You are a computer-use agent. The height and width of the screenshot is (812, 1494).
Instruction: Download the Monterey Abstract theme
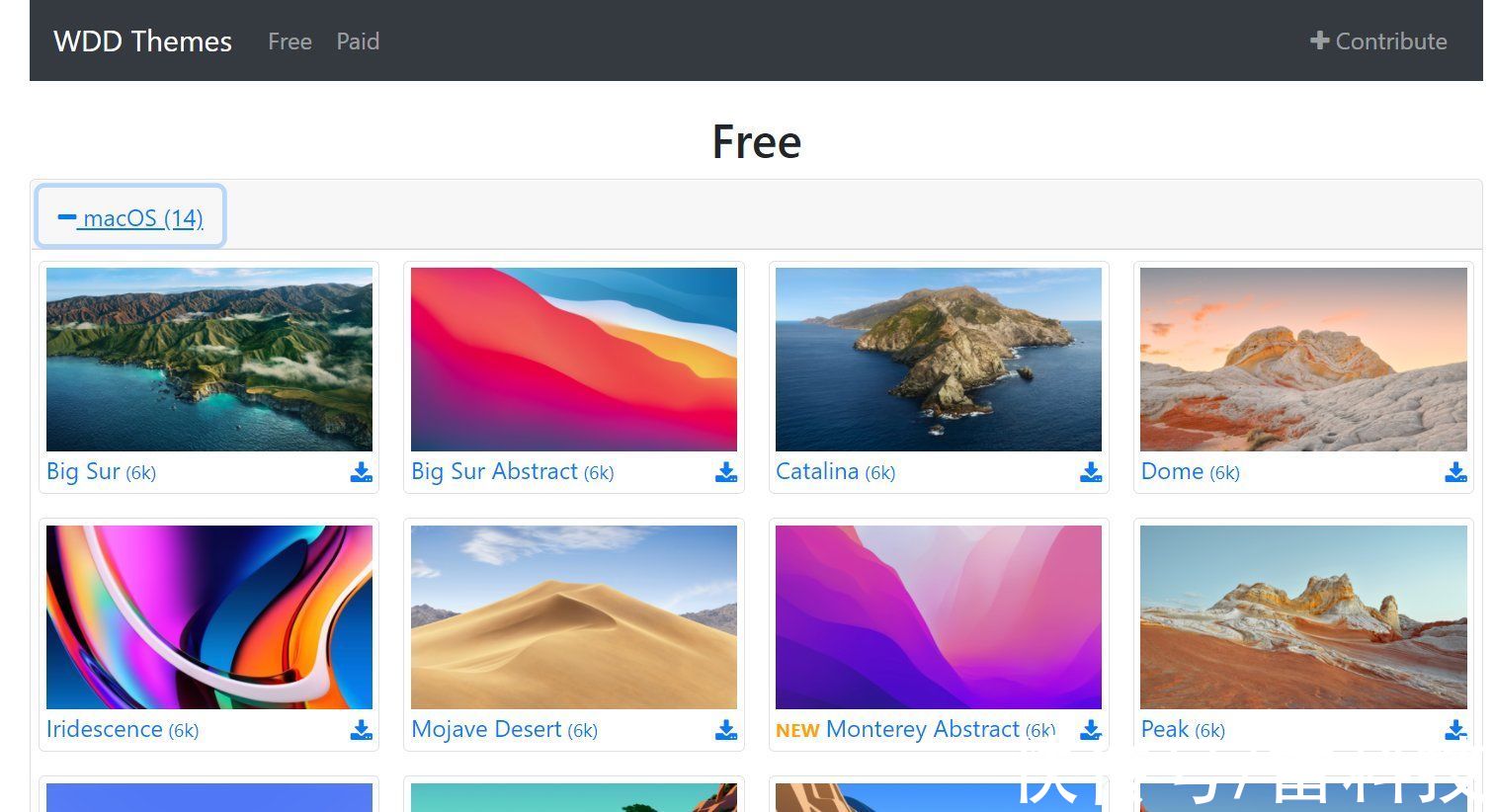point(1091,730)
